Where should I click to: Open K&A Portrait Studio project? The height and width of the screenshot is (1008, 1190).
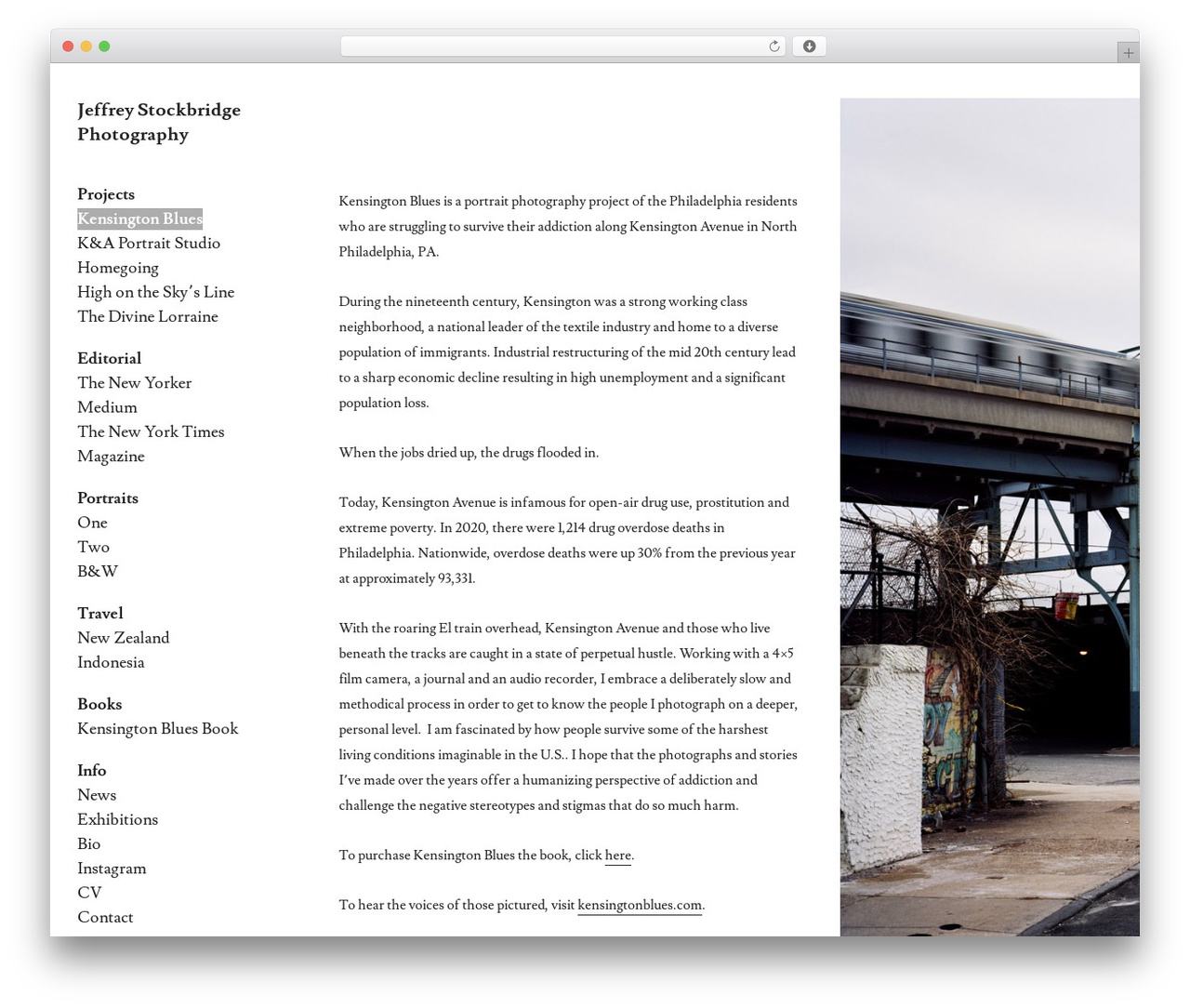pyautogui.click(x=149, y=243)
